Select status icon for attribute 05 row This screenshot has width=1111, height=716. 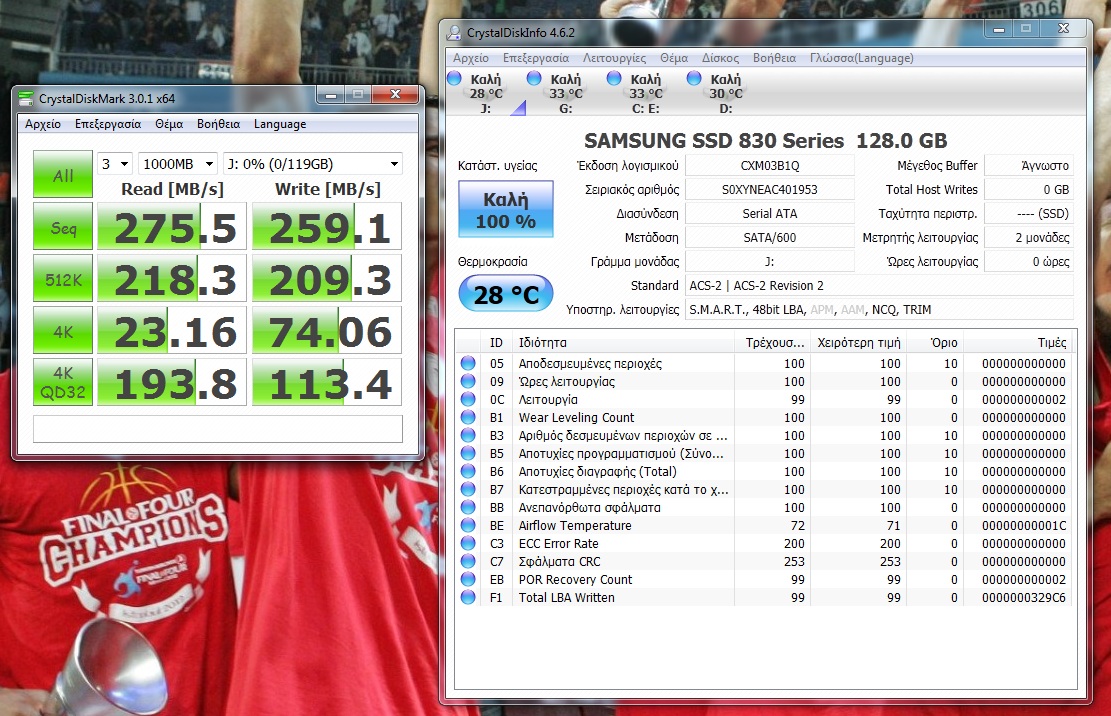pyautogui.click(x=468, y=363)
